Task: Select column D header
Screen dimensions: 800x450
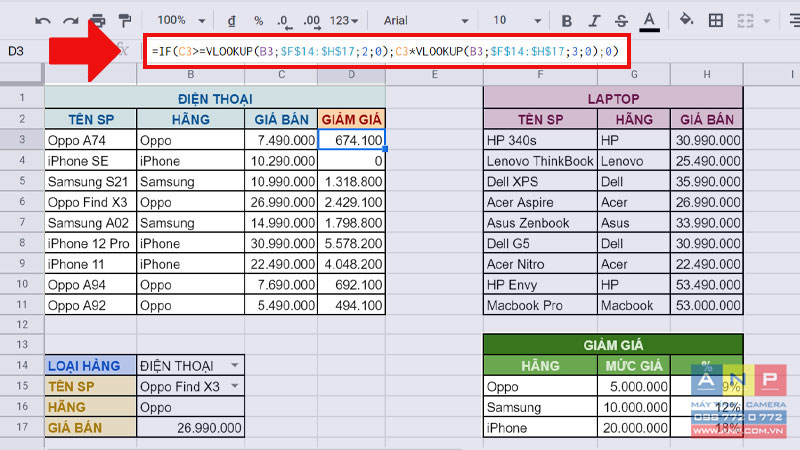Action: point(352,74)
